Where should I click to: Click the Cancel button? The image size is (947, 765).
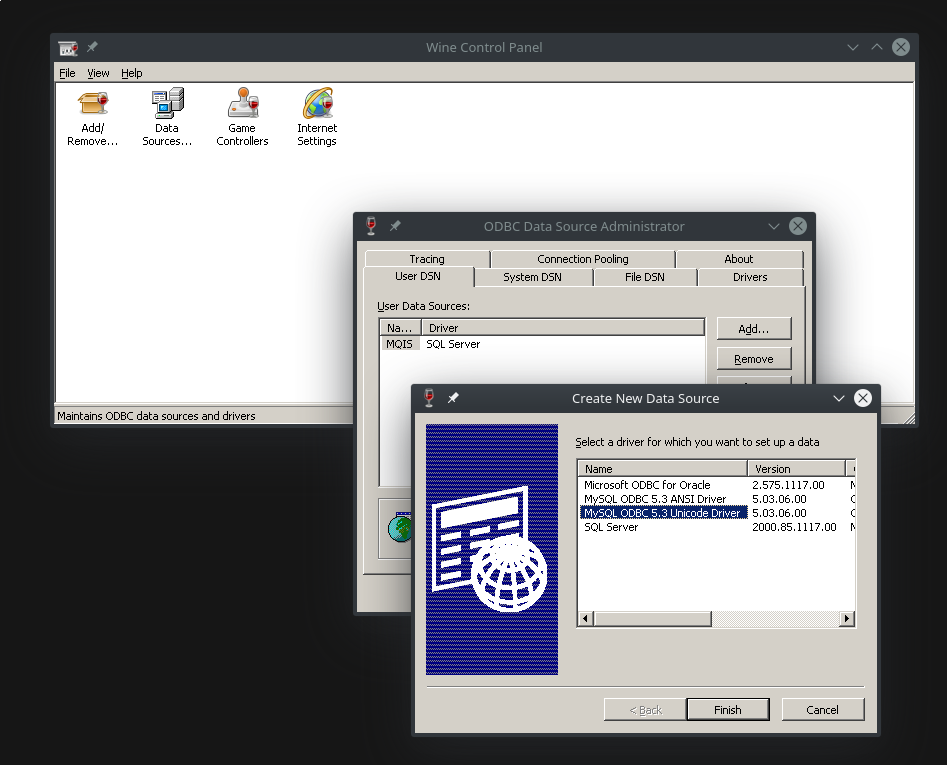click(x=823, y=710)
